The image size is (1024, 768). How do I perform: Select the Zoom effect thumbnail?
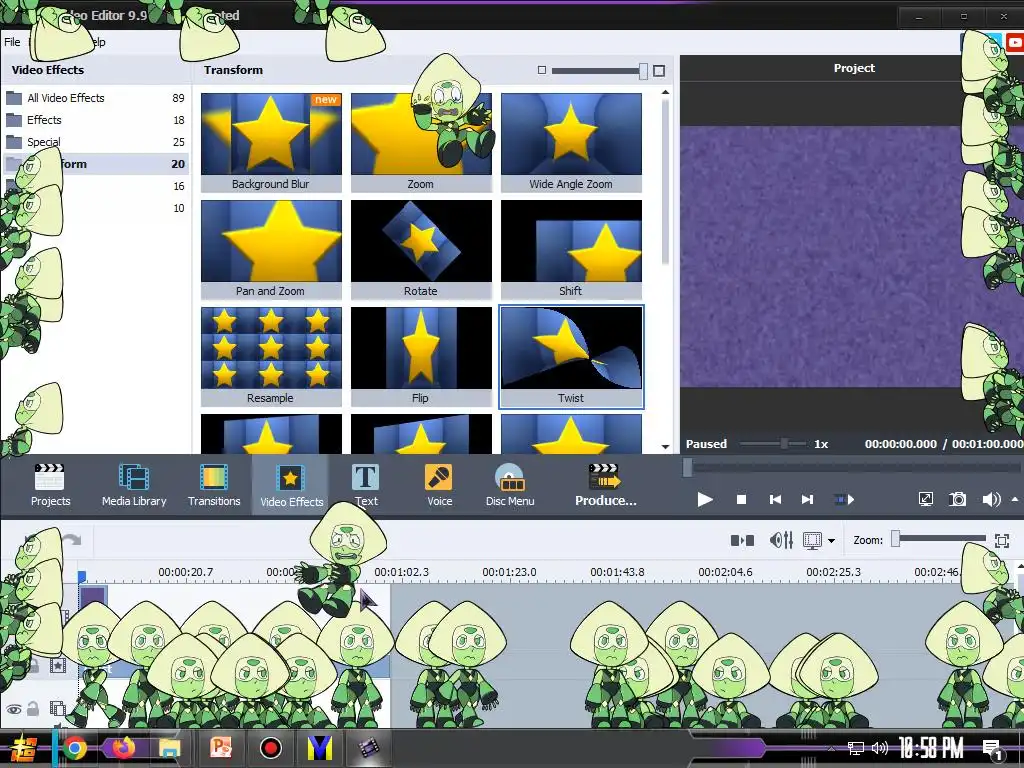421,142
